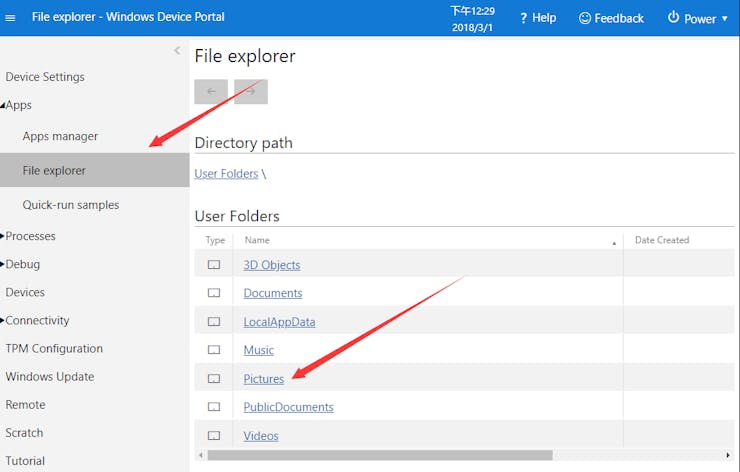Click the folder icon beside Videos

coord(214,436)
